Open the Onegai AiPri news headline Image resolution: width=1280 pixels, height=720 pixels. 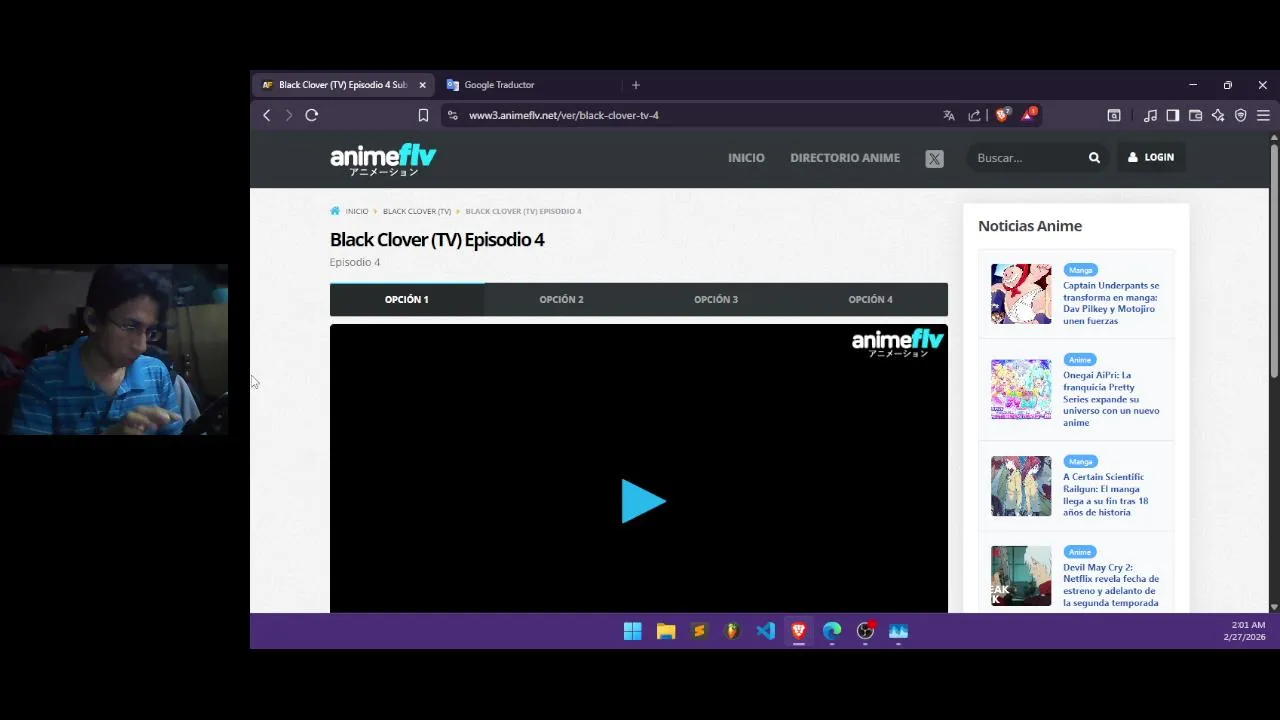tap(1111, 399)
